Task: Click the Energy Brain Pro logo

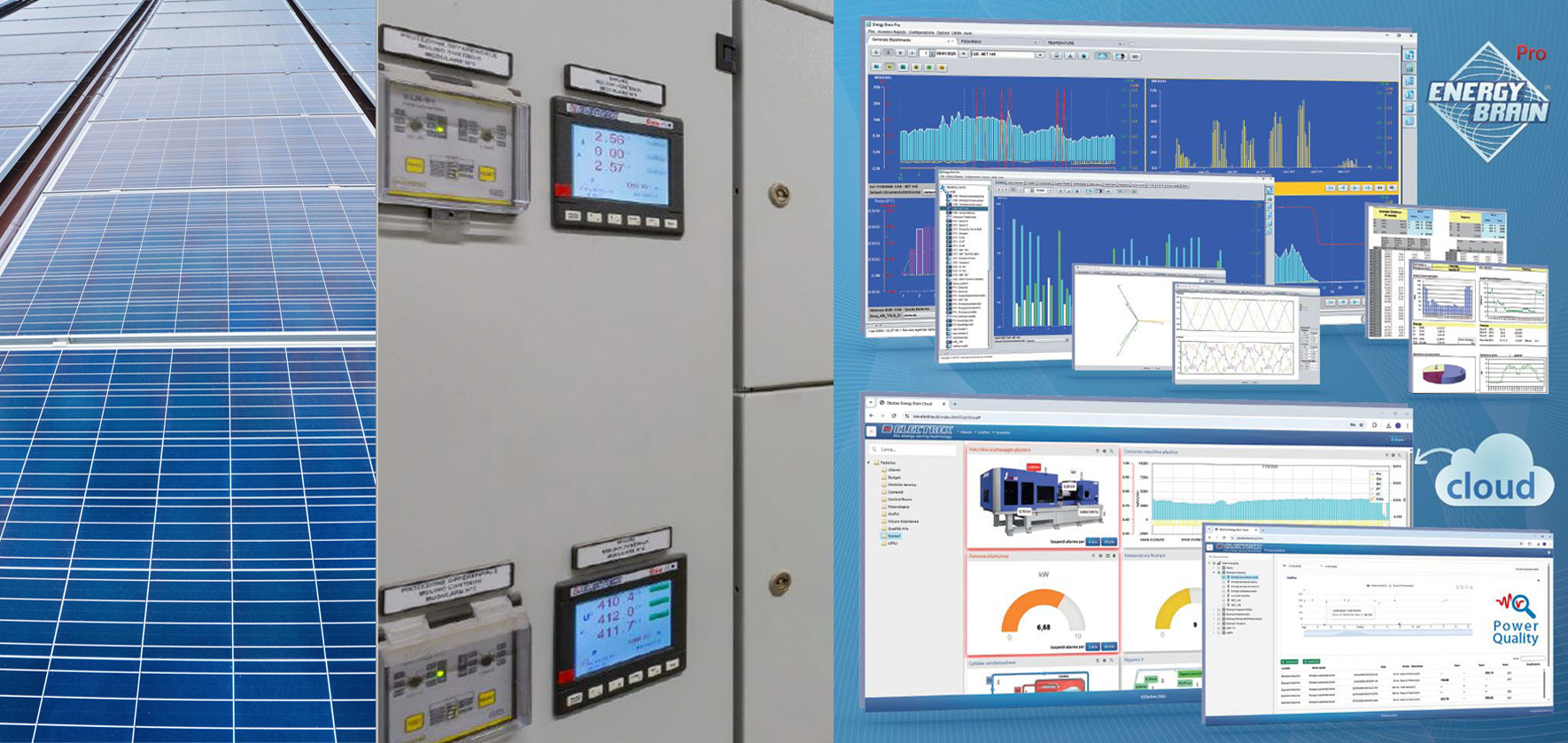Action: (x=1489, y=103)
